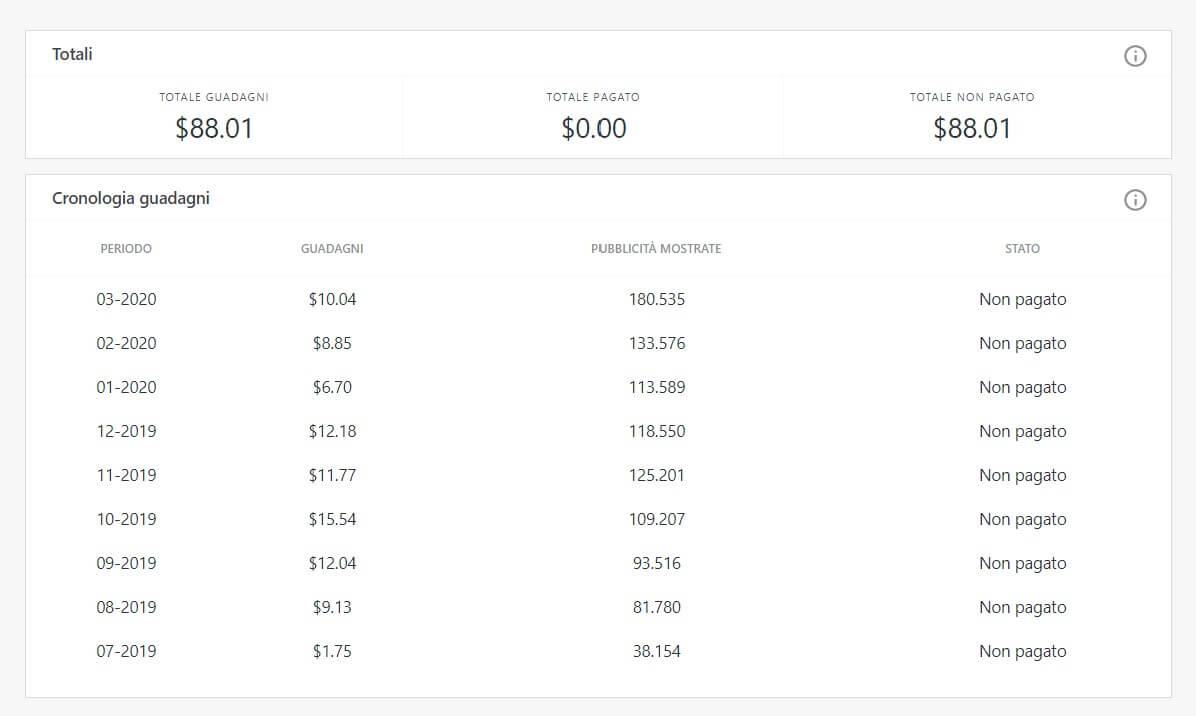Click the 125.201 ads shown value
Screen dimensions: 1196x716
pyautogui.click(x=657, y=475)
